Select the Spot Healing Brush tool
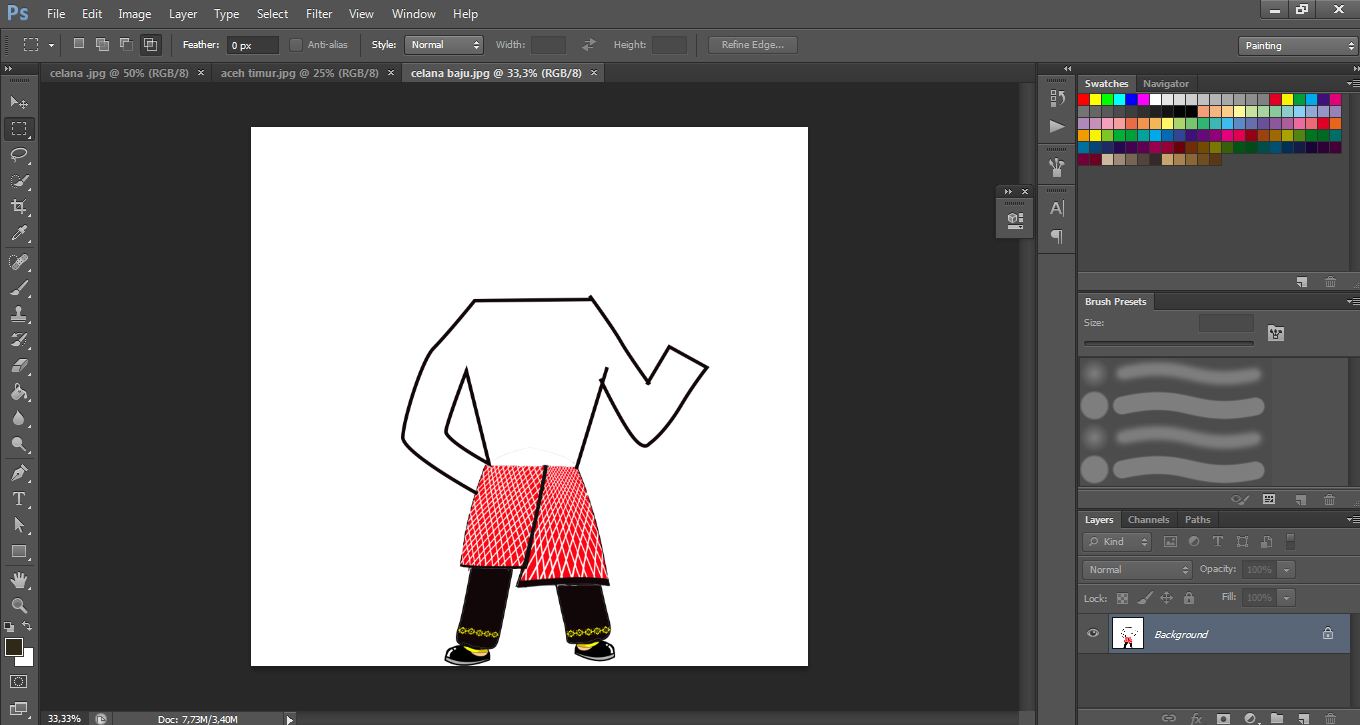This screenshot has width=1360, height=725. (19, 262)
